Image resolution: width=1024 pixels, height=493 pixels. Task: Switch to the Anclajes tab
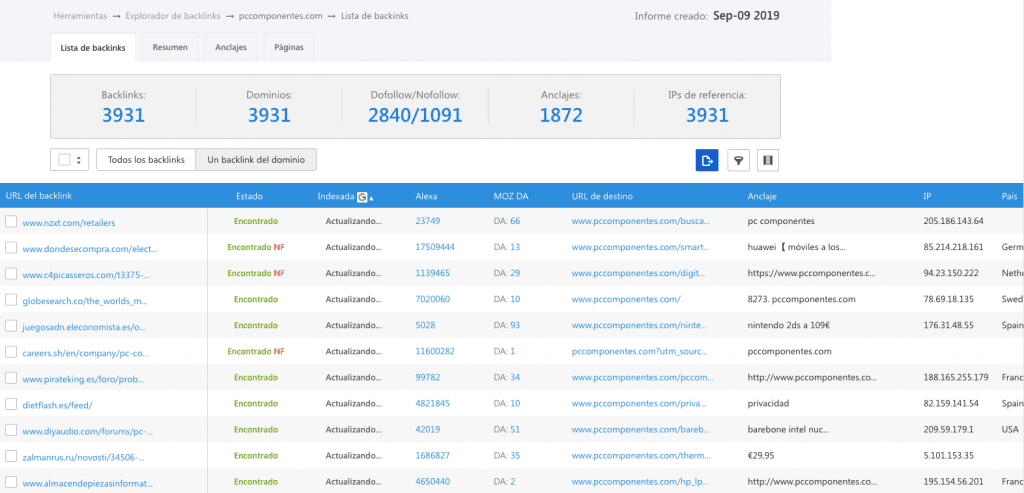click(x=231, y=48)
